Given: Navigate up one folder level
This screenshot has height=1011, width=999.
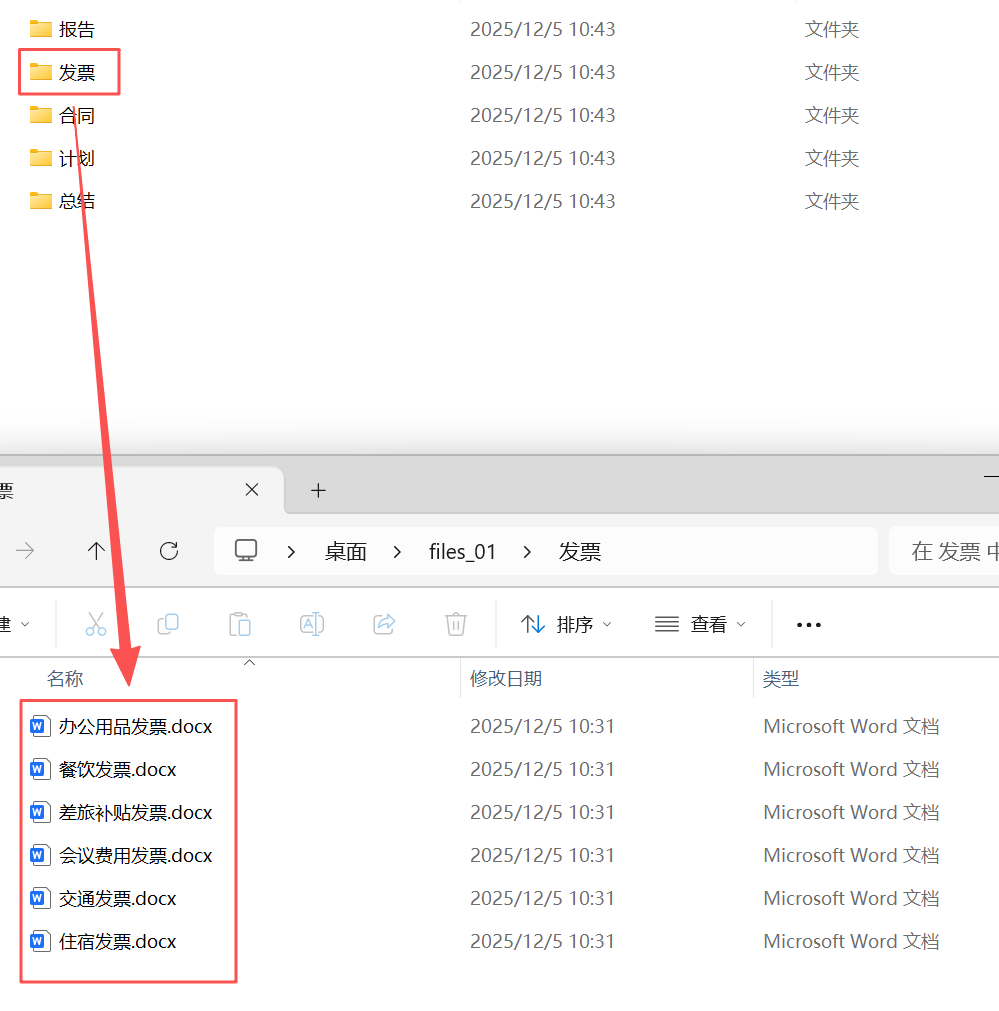Looking at the screenshot, I should [x=96, y=551].
